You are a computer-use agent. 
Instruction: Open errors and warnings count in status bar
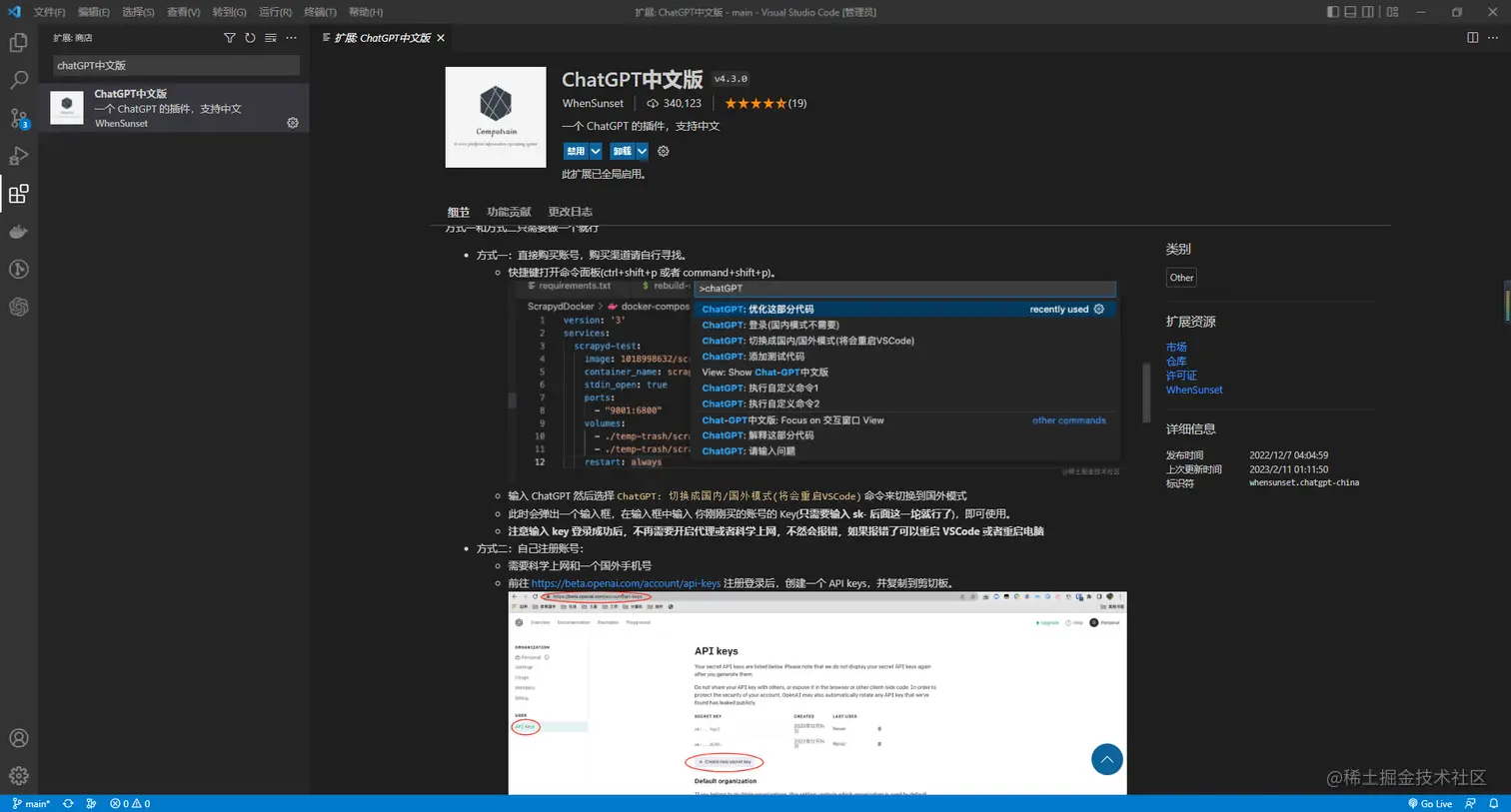coord(130,803)
